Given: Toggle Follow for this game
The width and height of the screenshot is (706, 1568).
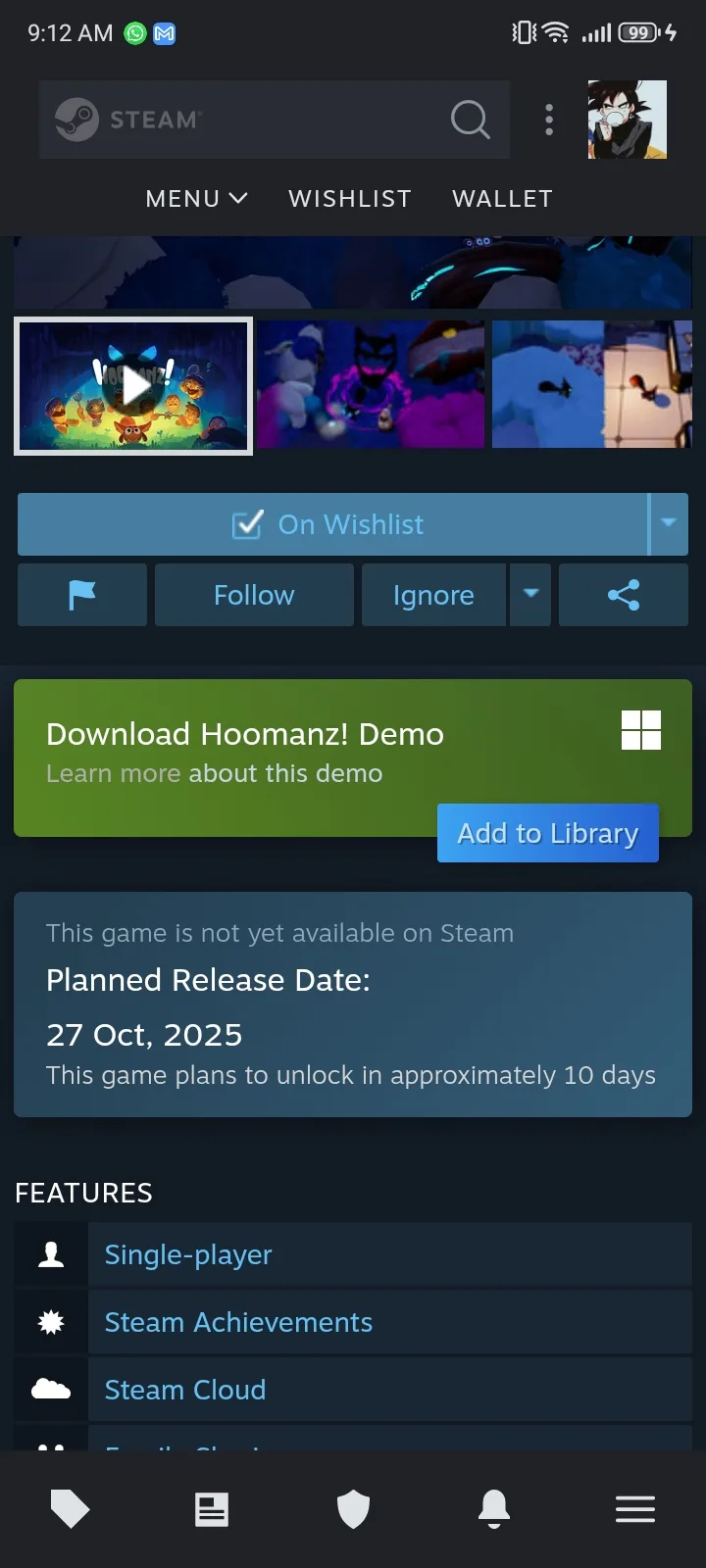Looking at the screenshot, I should pyautogui.click(x=254, y=595).
